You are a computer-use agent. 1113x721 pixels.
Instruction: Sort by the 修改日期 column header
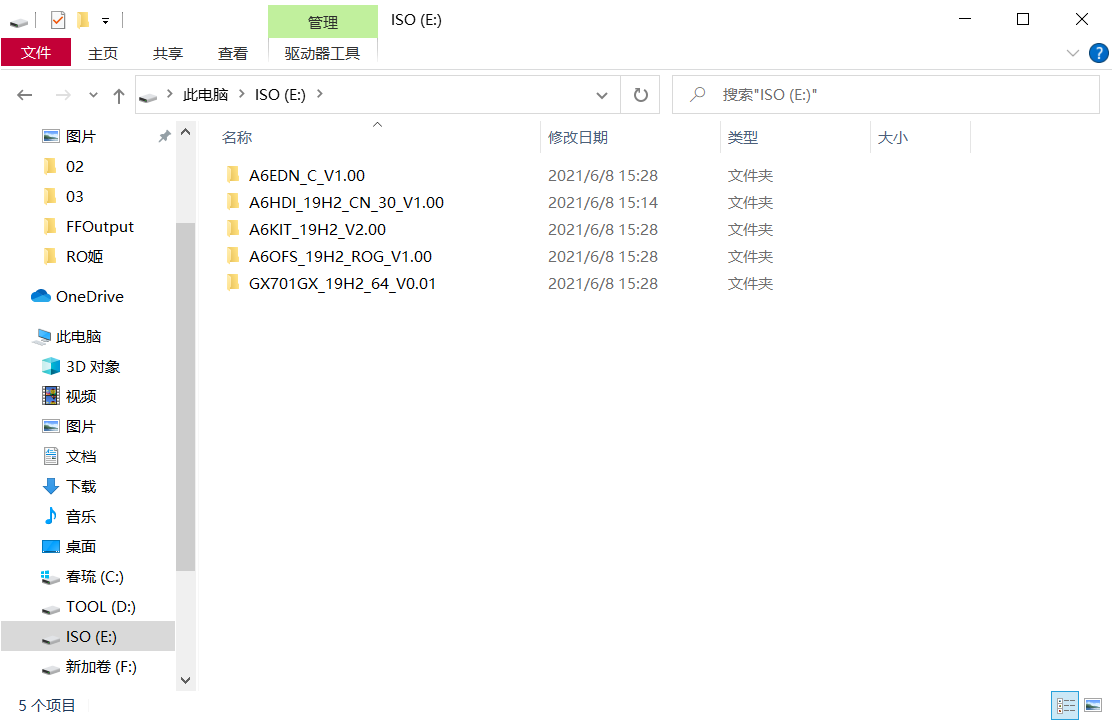pyautogui.click(x=577, y=138)
